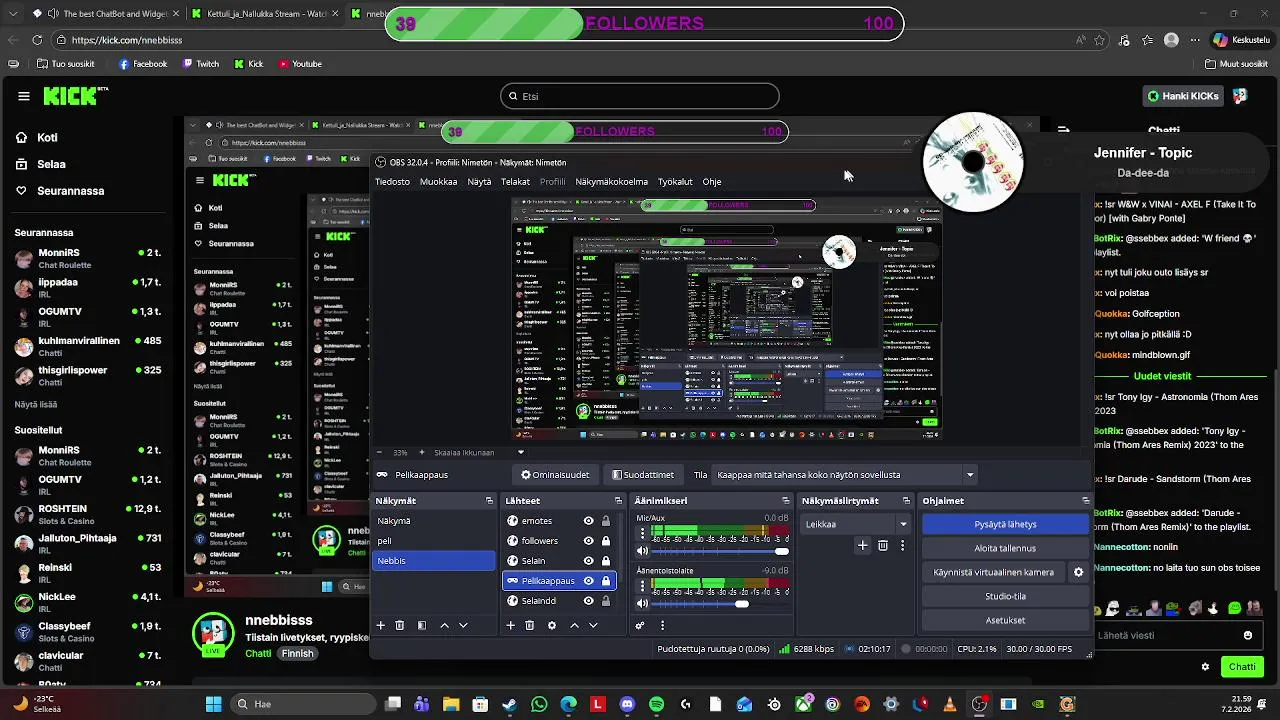Screen dimensions: 1280x720
Task: Open Suodattimet for selected source
Action: coord(642,475)
